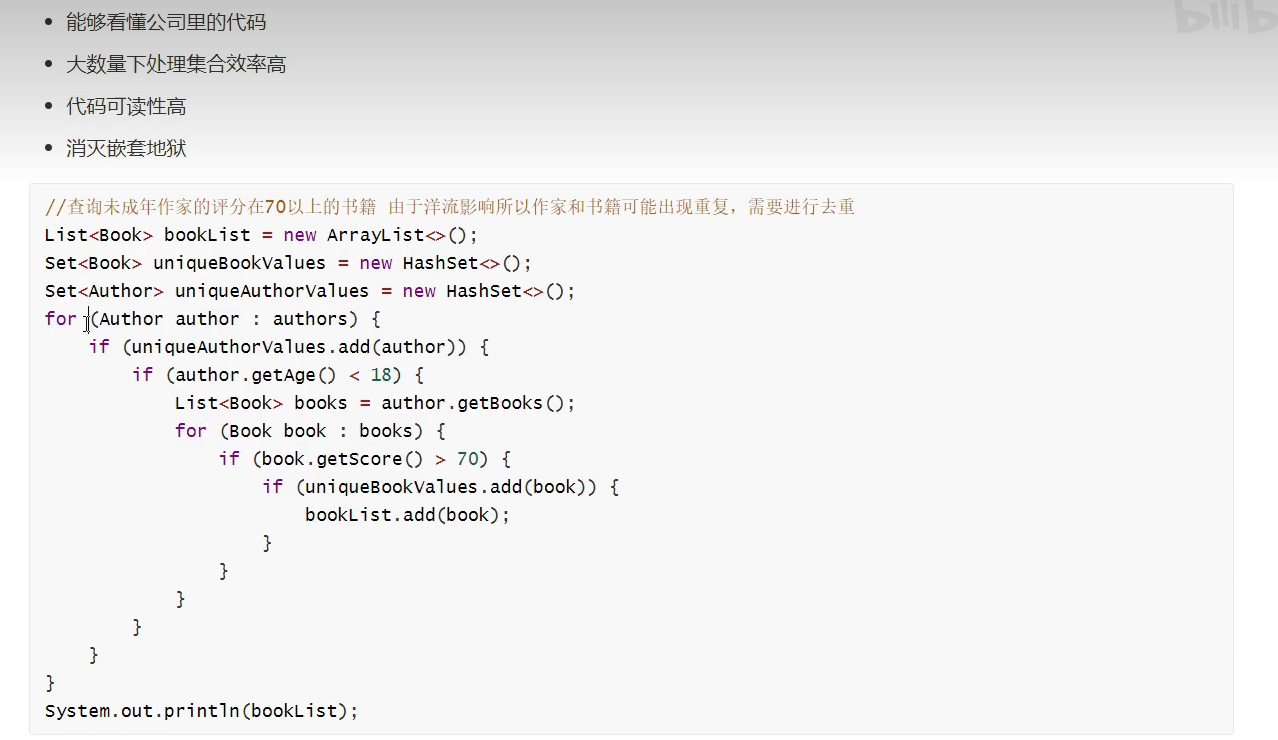Viewport: 1278px width, 740px height.
Task: Click the uniqueBookValues.add(book) condition
Action: 451,487
